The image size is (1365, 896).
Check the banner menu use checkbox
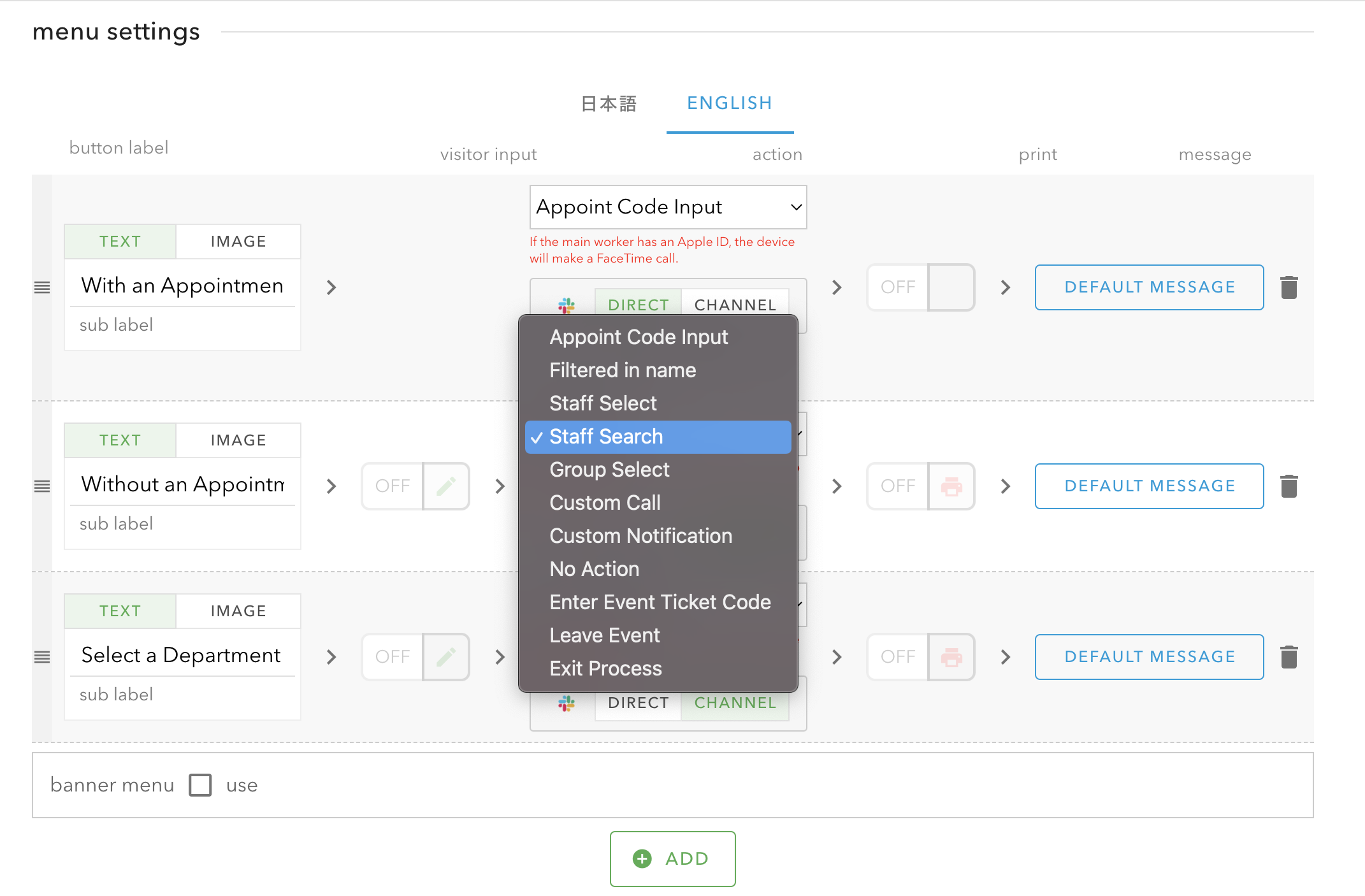(x=200, y=784)
